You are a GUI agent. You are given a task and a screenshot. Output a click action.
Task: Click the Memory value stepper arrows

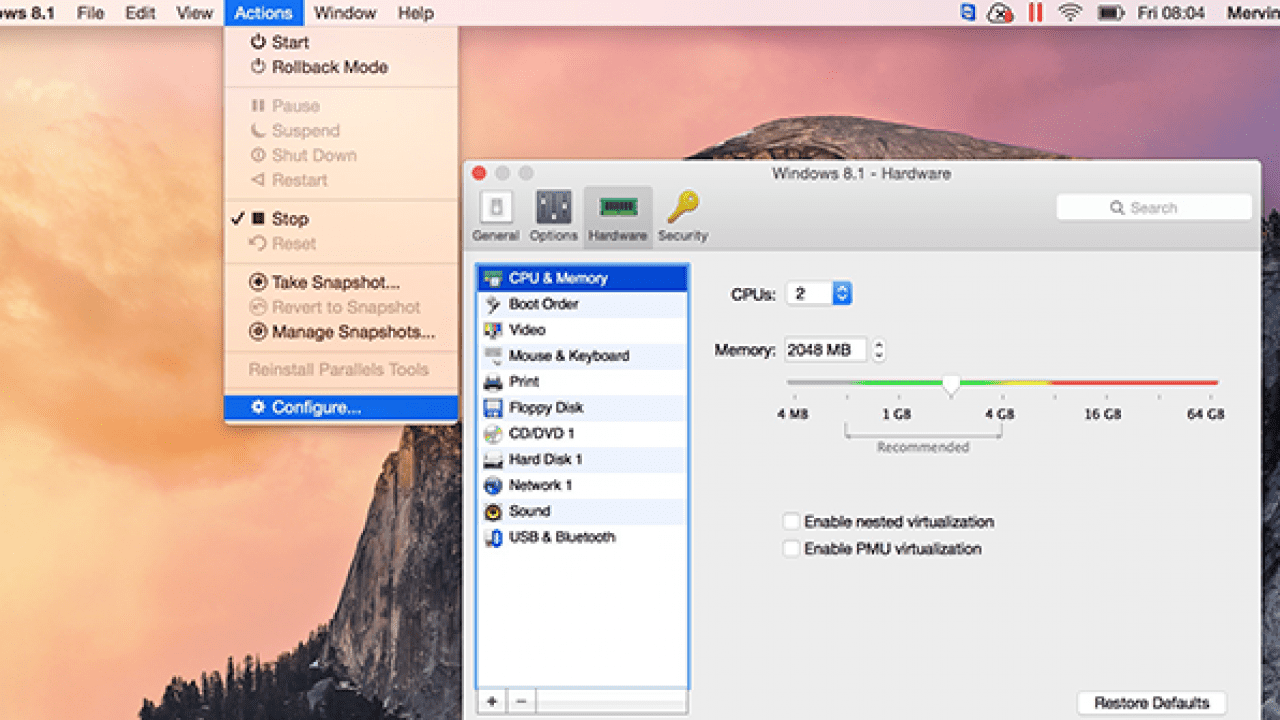coord(878,350)
